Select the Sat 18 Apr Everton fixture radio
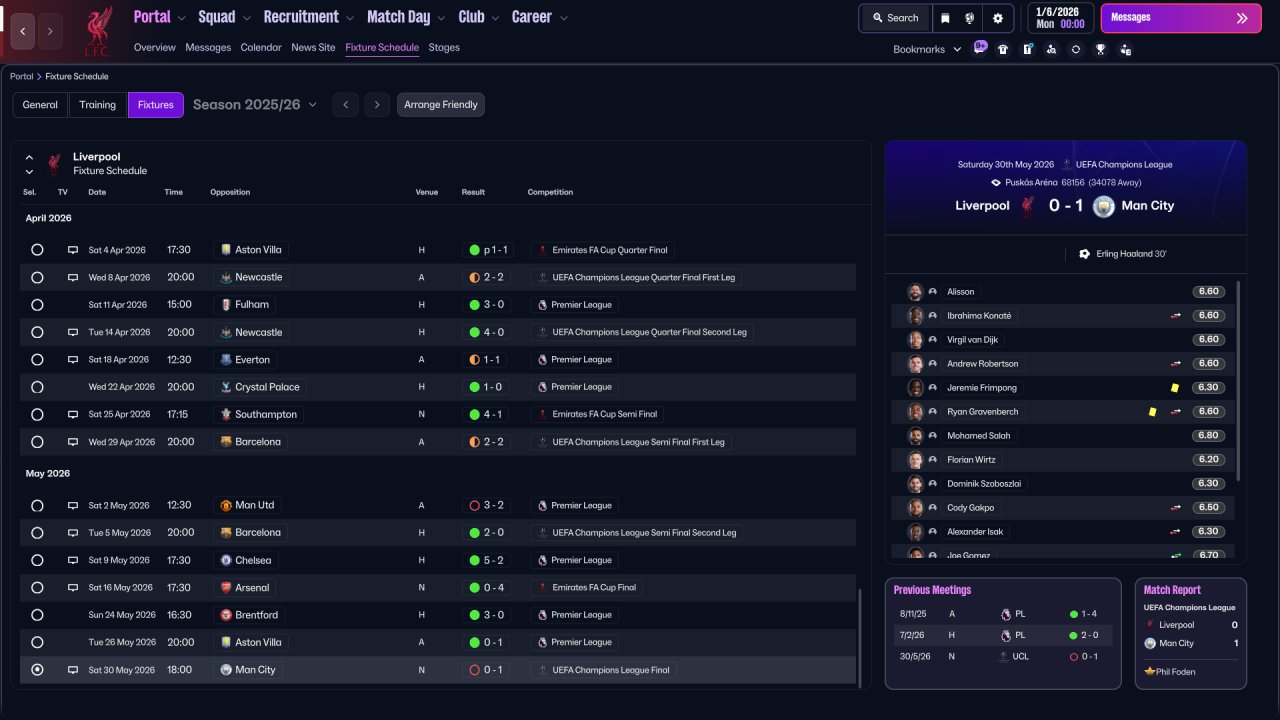 pyautogui.click(x=37, y=360)
